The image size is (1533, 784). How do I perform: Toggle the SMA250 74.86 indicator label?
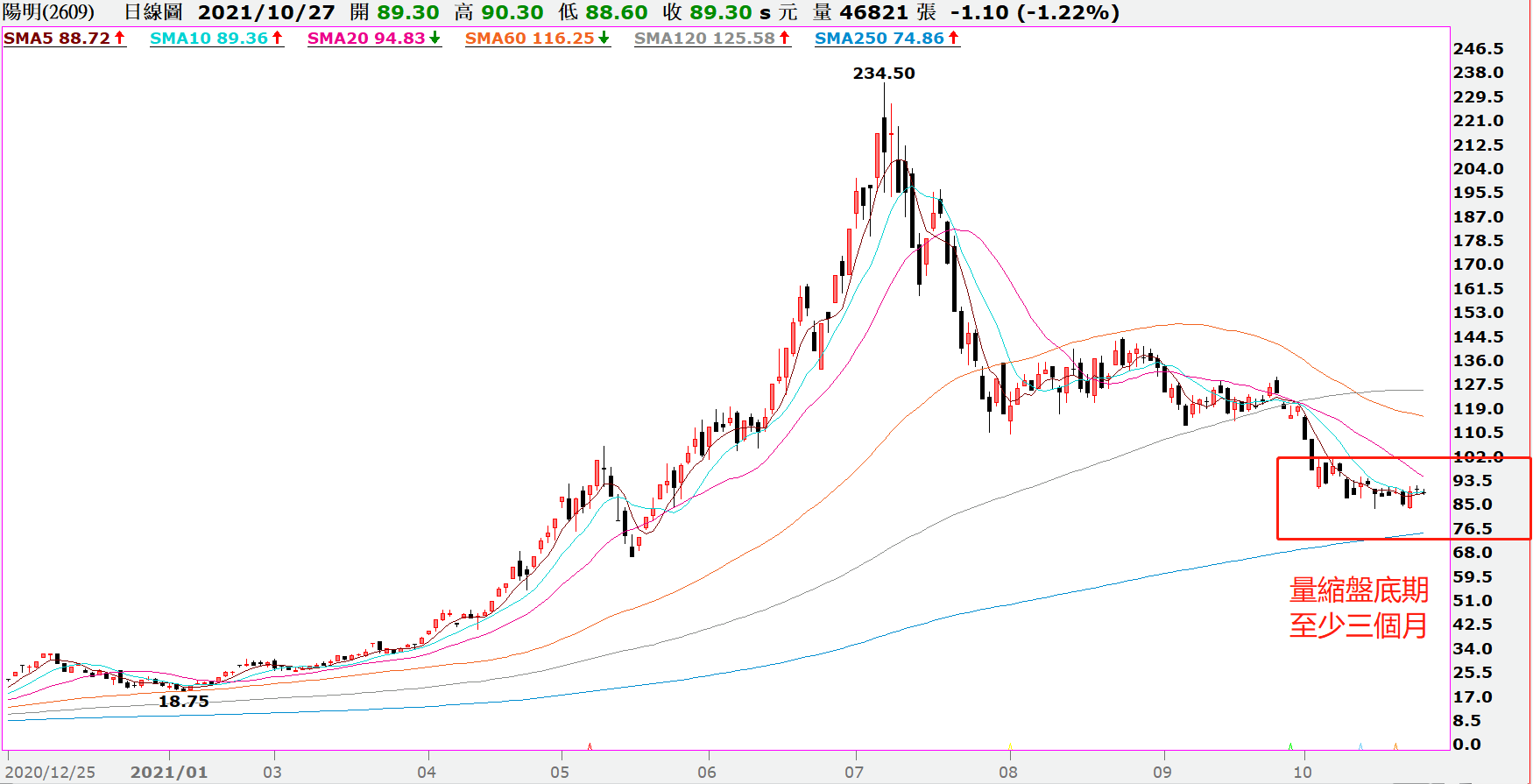point(879,38)
